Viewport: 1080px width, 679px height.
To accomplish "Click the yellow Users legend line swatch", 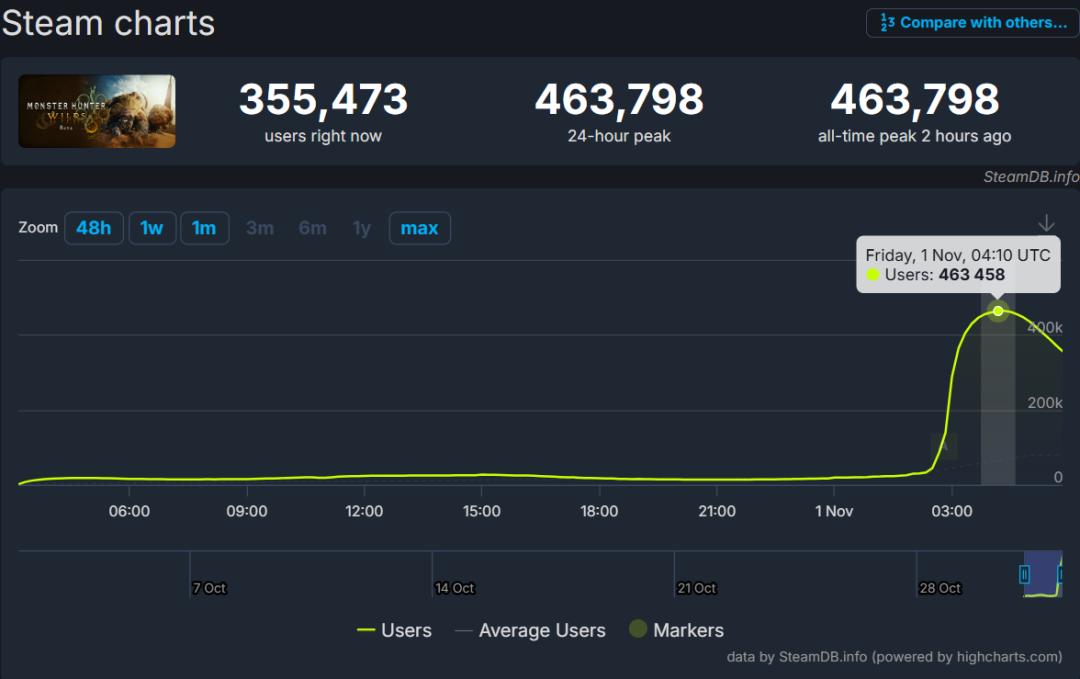I will coord(366,630).
